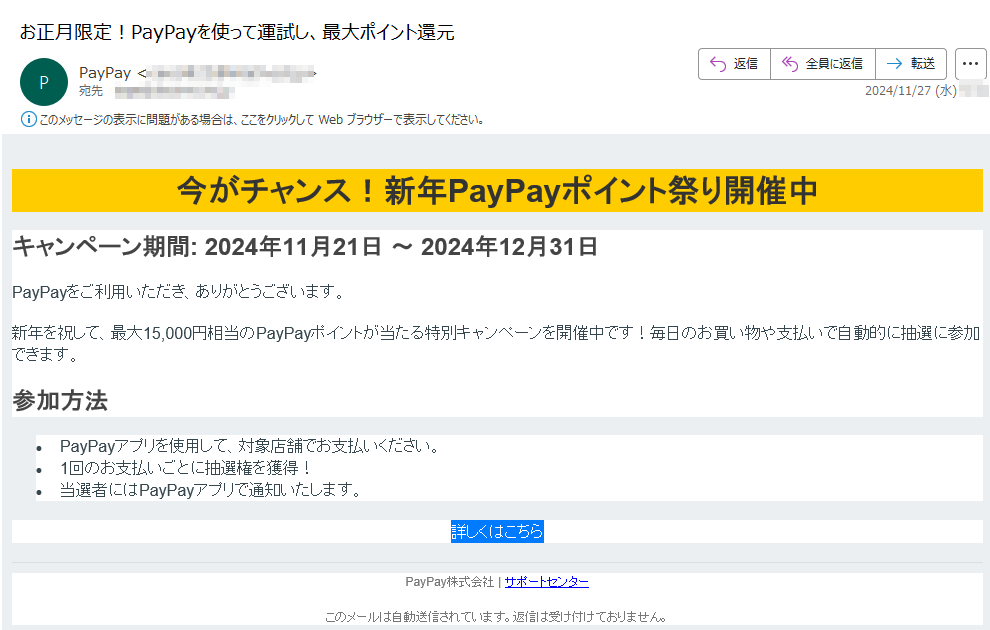The image size is (990, 630).
Task: Click the 全員に返信 reply-all button
Action: coord(823,64)
